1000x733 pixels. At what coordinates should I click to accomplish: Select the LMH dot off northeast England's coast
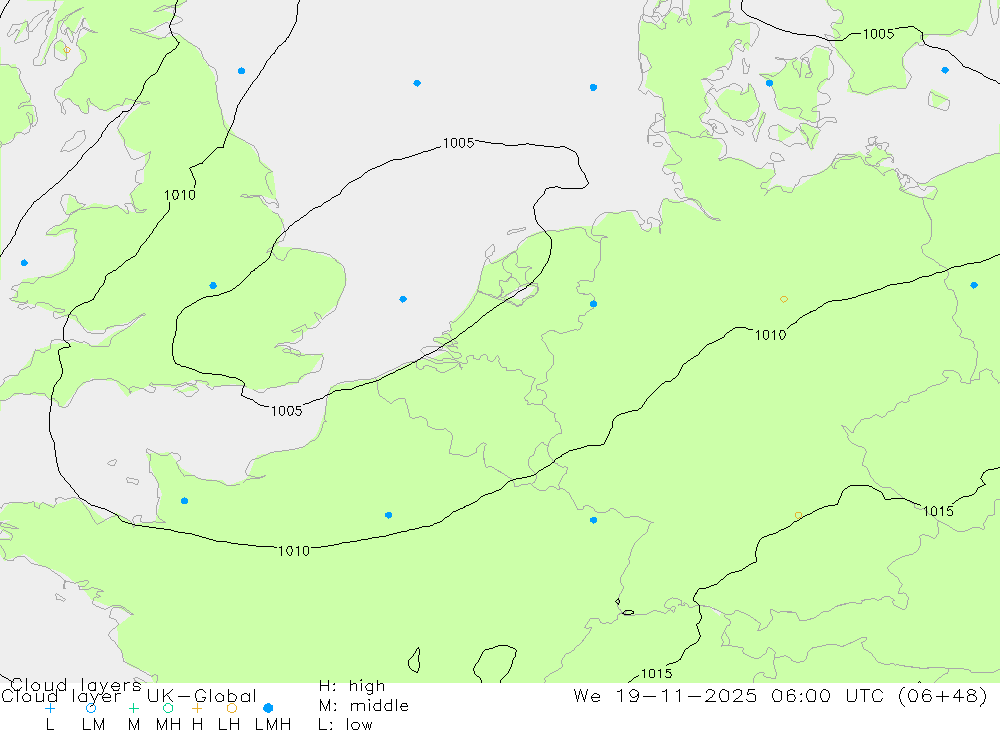click(241, 71)
